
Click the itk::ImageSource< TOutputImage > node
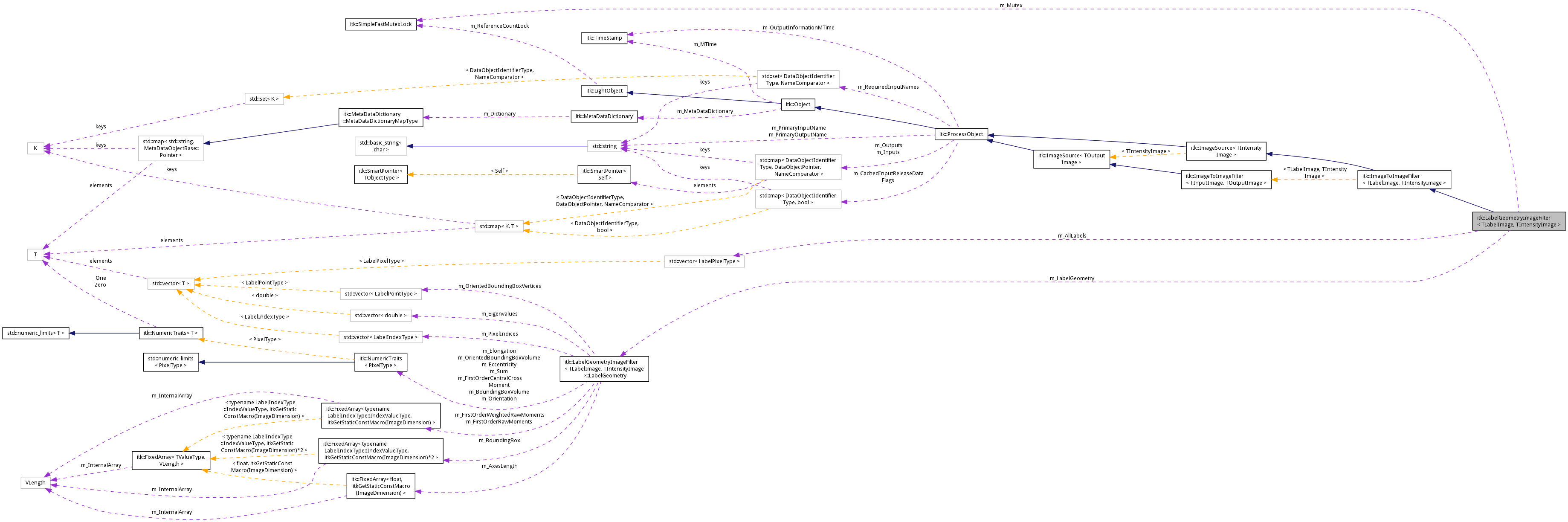1071,159
